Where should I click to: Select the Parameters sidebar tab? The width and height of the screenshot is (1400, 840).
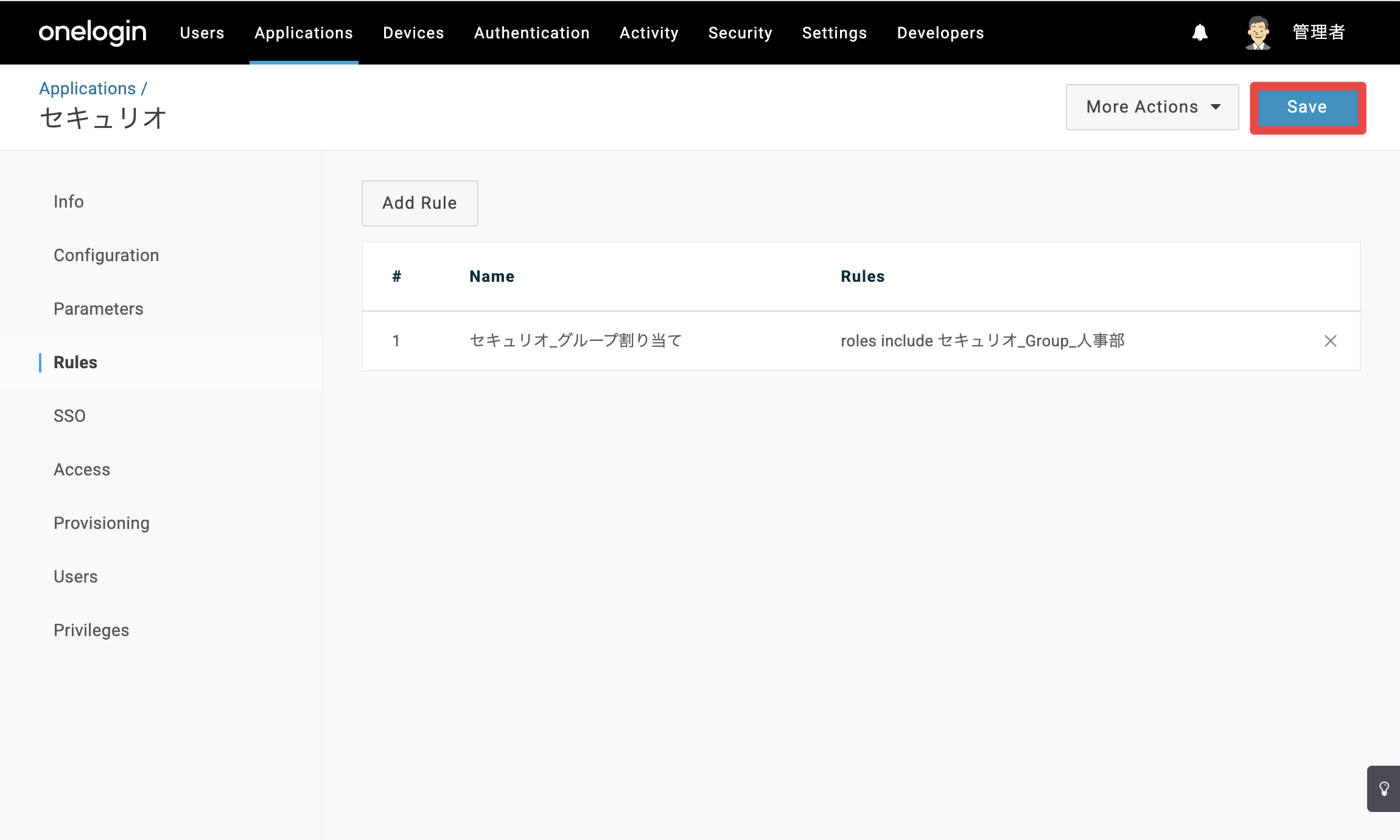coord(99,309)
